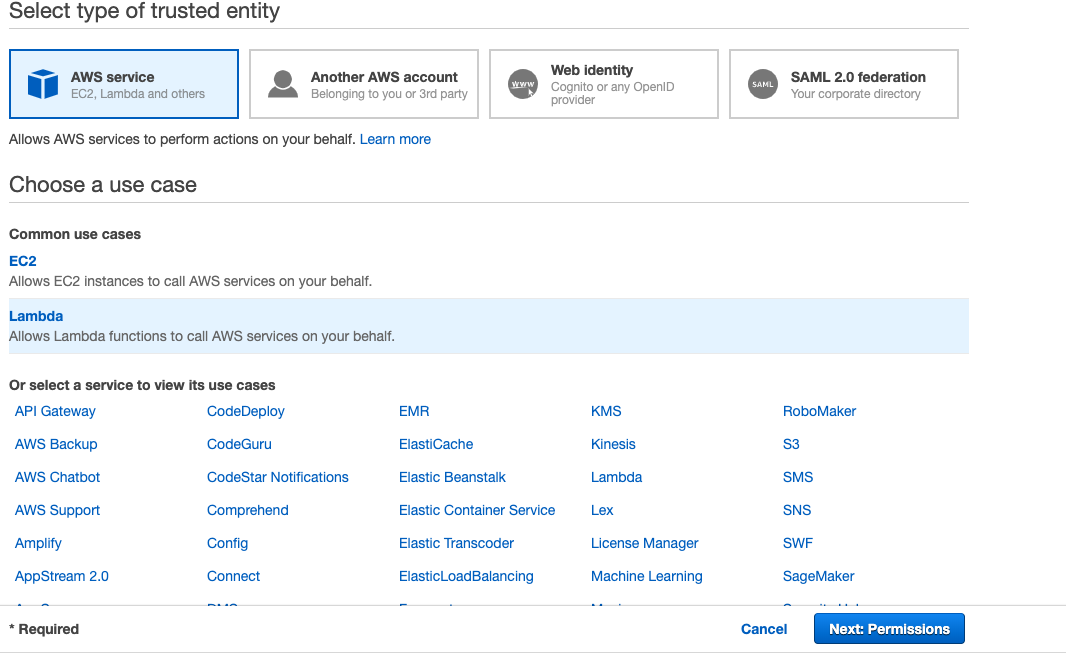
Task: Click the SAML badge icon
Action: click(x=763, y=84)
